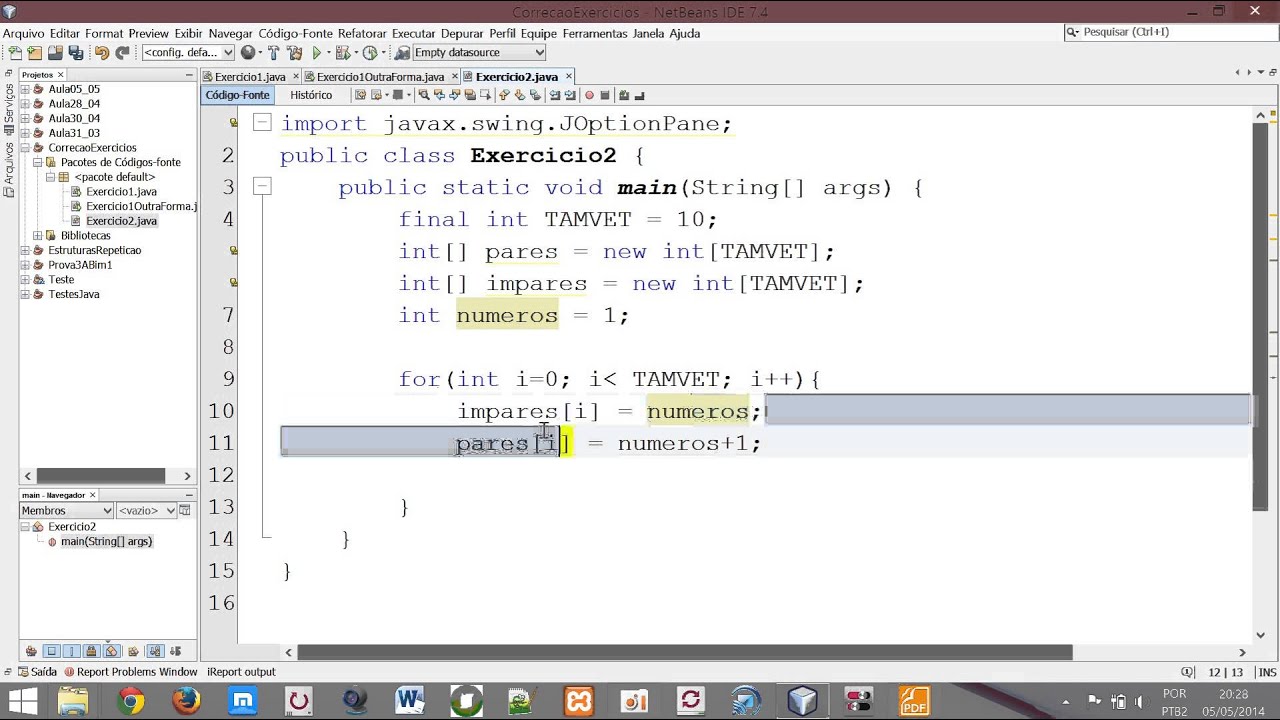
Task: Toggle Fully Qualified Names in Navigator
Action: coord(133,651)
